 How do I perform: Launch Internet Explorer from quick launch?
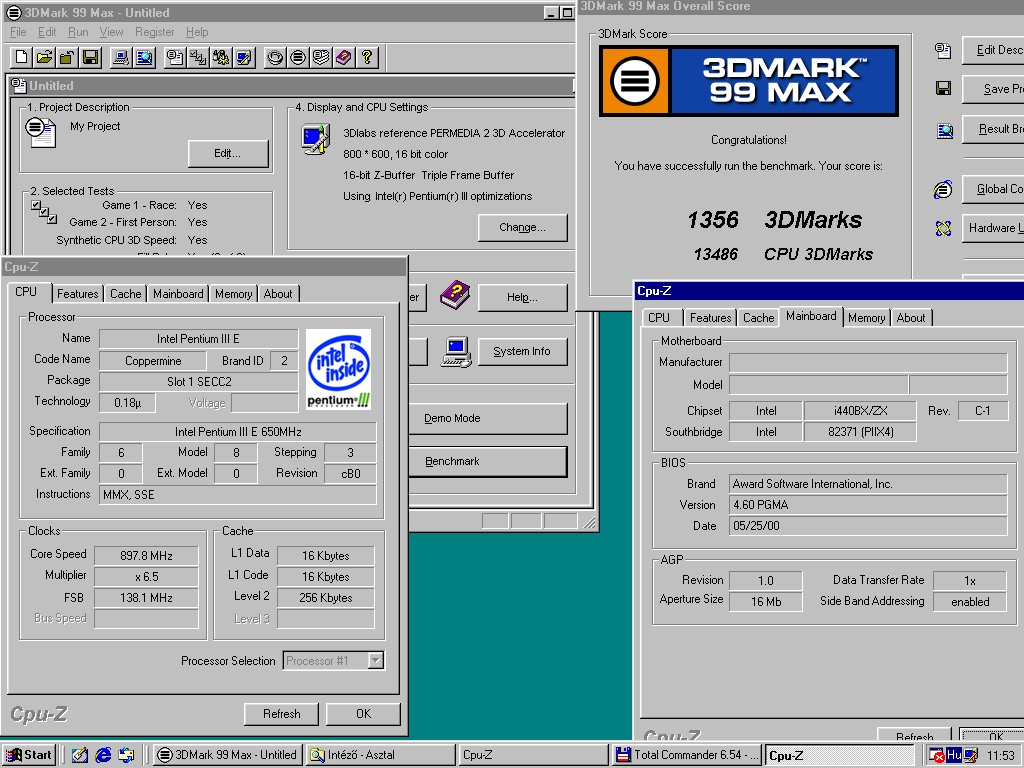point(103,755)
